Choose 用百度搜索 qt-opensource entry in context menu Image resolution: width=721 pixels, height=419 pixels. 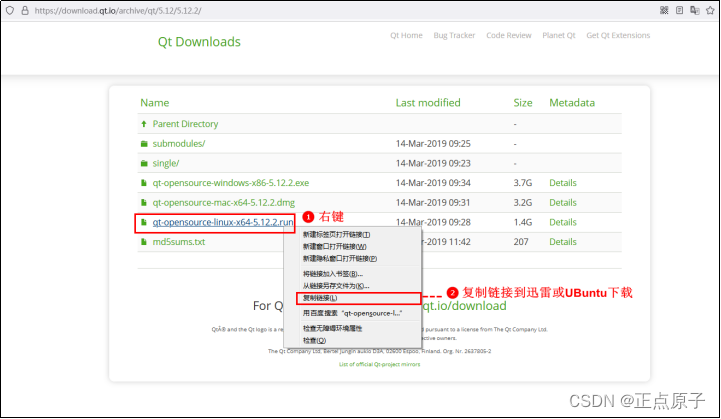352,313
